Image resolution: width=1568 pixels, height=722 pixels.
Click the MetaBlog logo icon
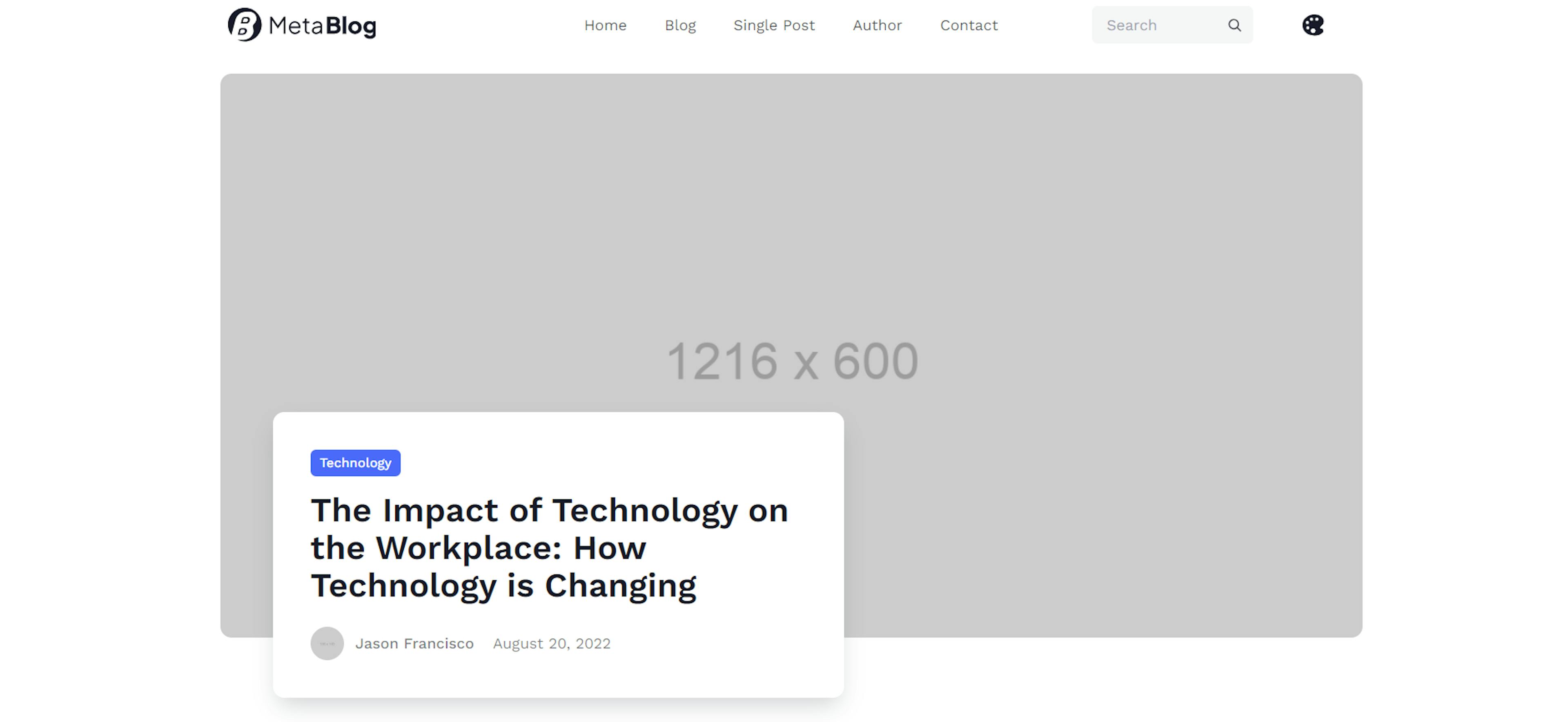point(244,25)
